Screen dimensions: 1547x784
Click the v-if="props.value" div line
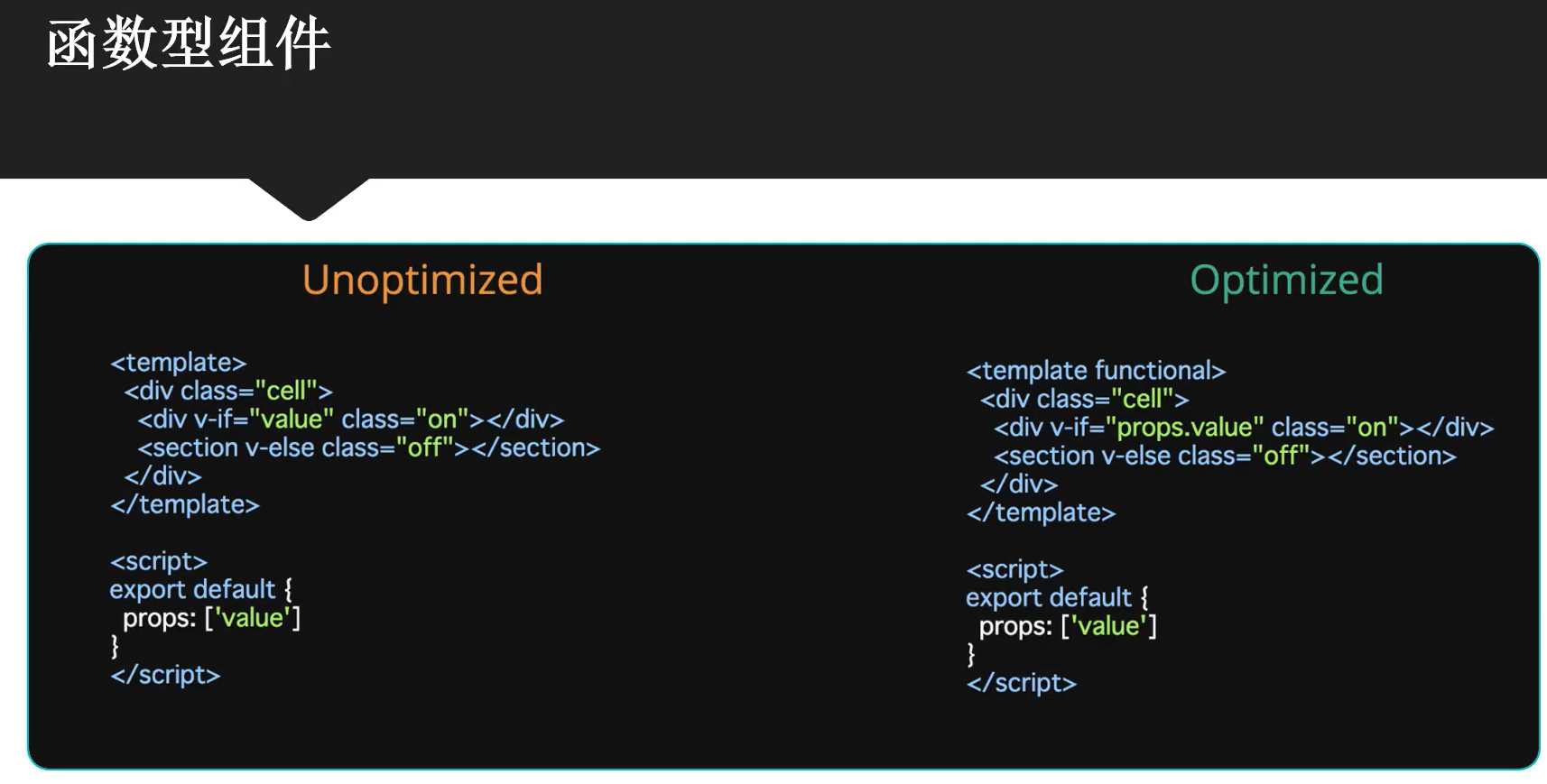tap(1243, 428)
